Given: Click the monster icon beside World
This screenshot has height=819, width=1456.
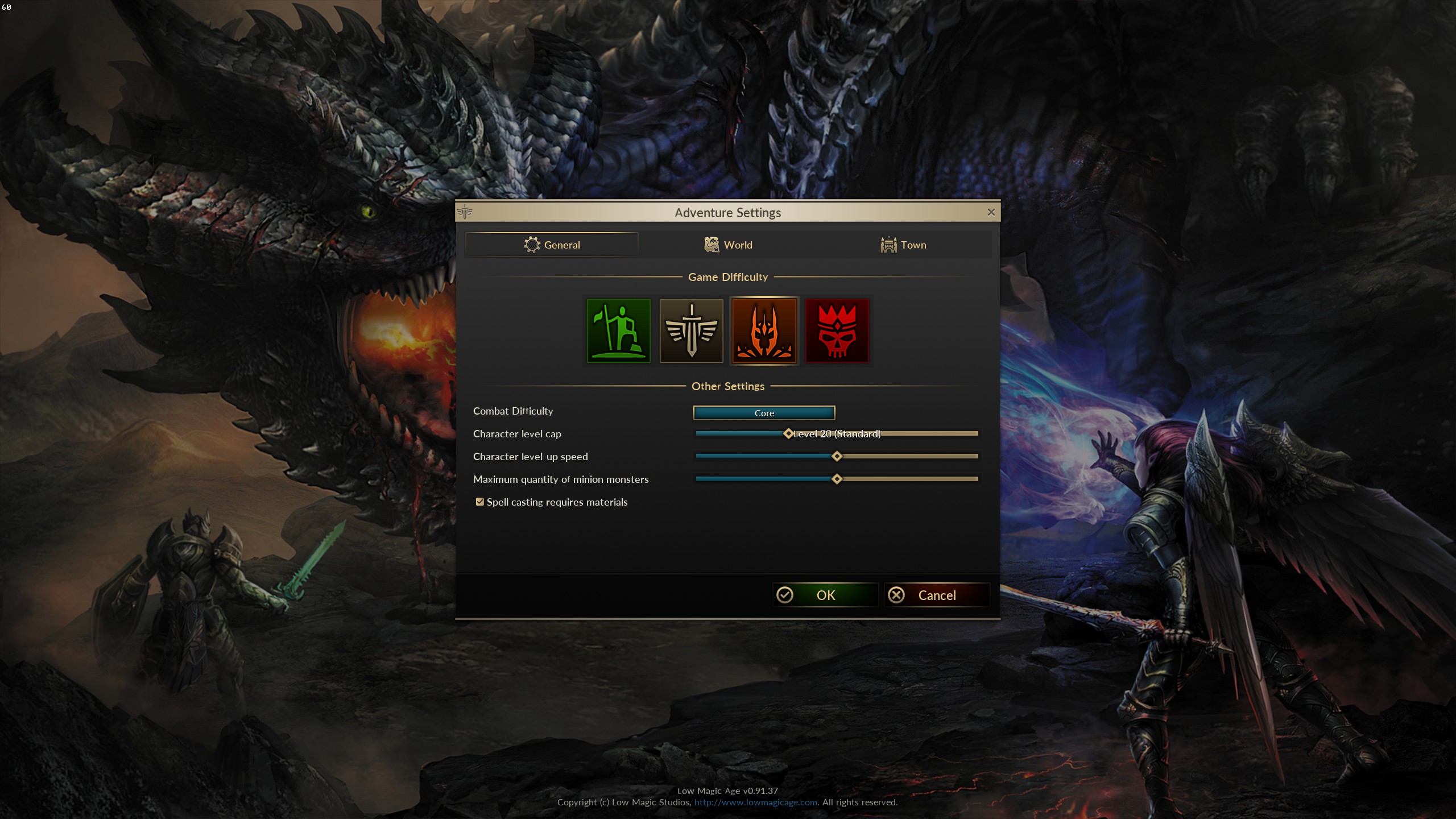Looking at the screenshot, I should tap(712, 245).
